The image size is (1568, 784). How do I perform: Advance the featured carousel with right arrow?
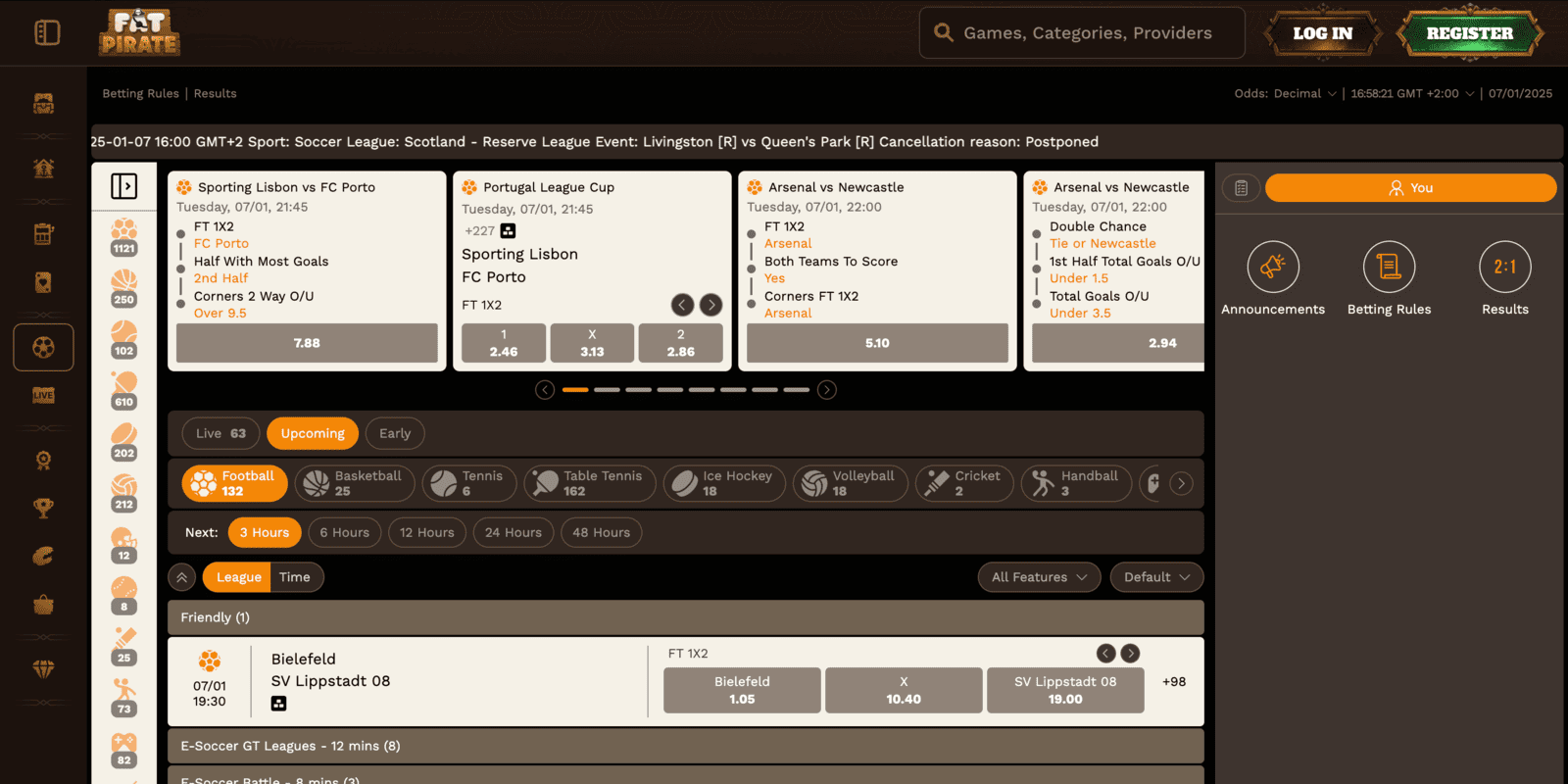(827, 390)
